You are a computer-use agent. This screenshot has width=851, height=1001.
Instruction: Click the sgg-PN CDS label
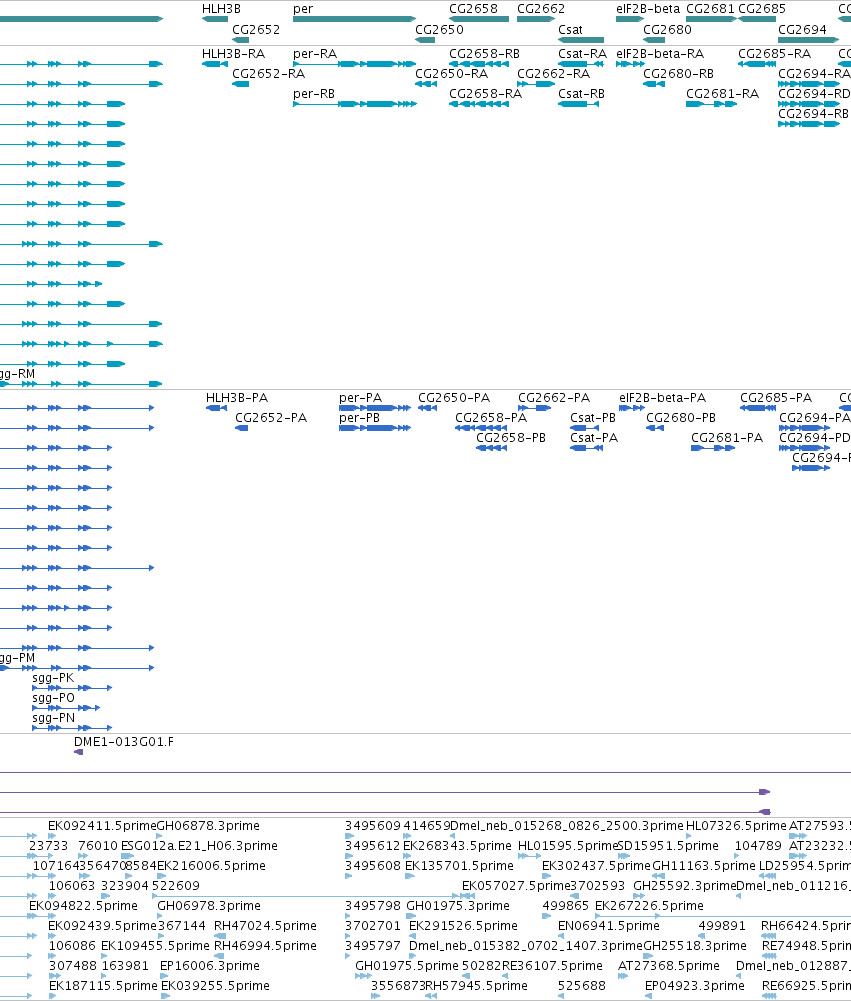pyautogui.click(x=54, y=718)
